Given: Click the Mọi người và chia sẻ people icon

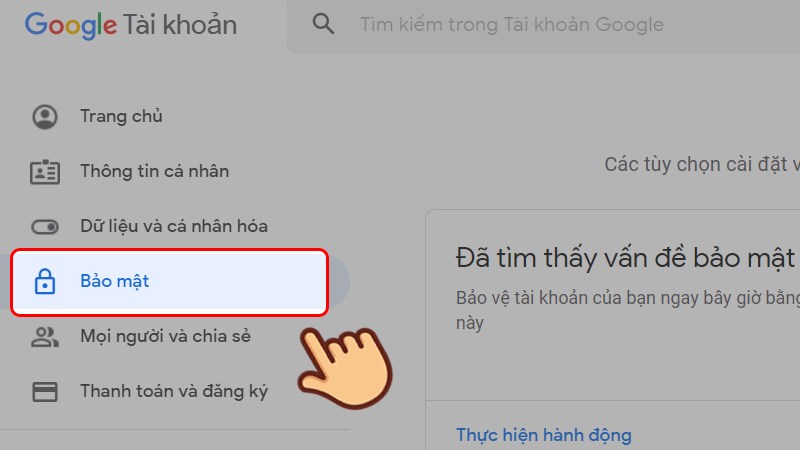Looking at the screenshot, I should pyautogui.click(x=45, y=337).
